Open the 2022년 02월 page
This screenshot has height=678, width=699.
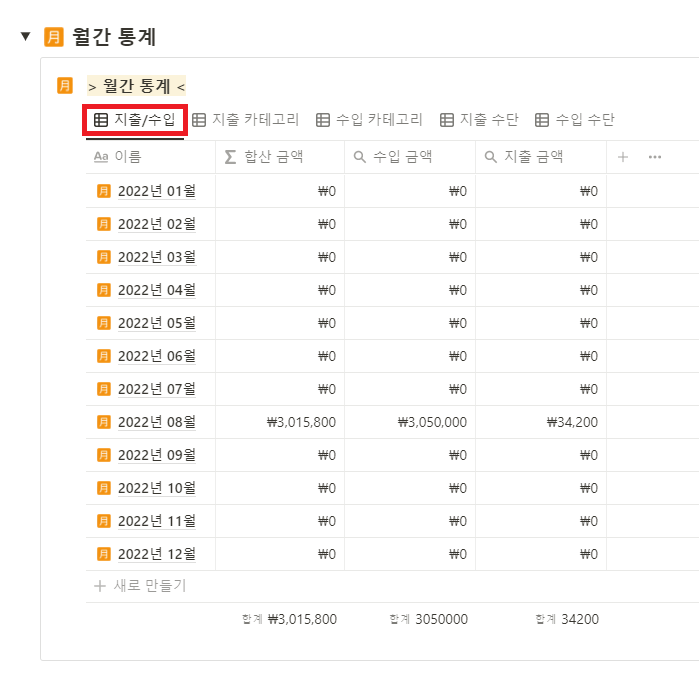click(x=156, y=224)
